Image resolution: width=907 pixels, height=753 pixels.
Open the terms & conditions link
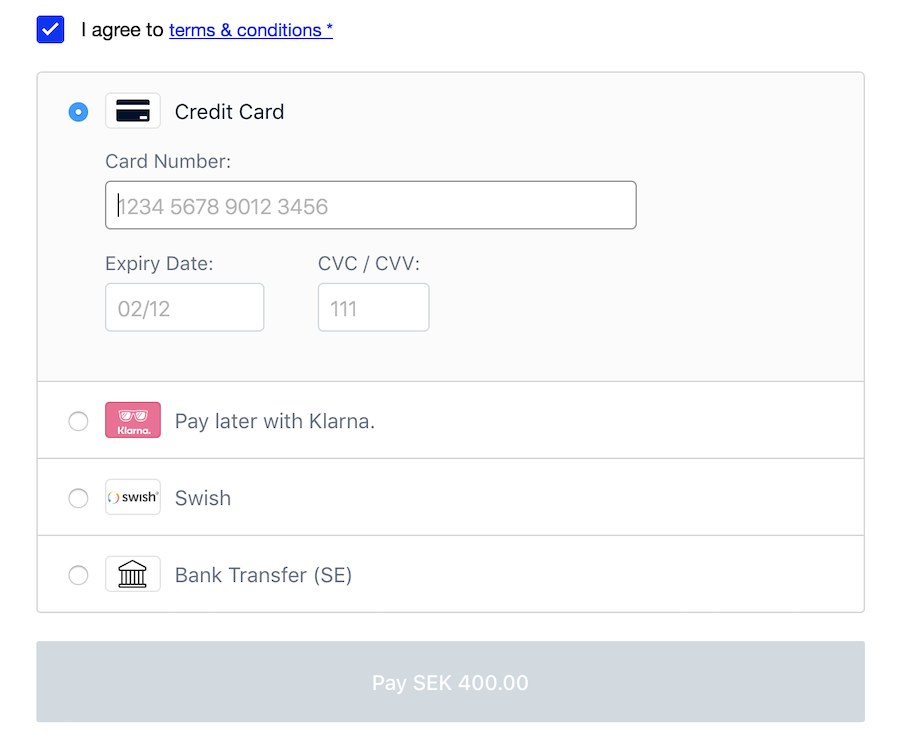pyautogui.click(x=250, y=30)
